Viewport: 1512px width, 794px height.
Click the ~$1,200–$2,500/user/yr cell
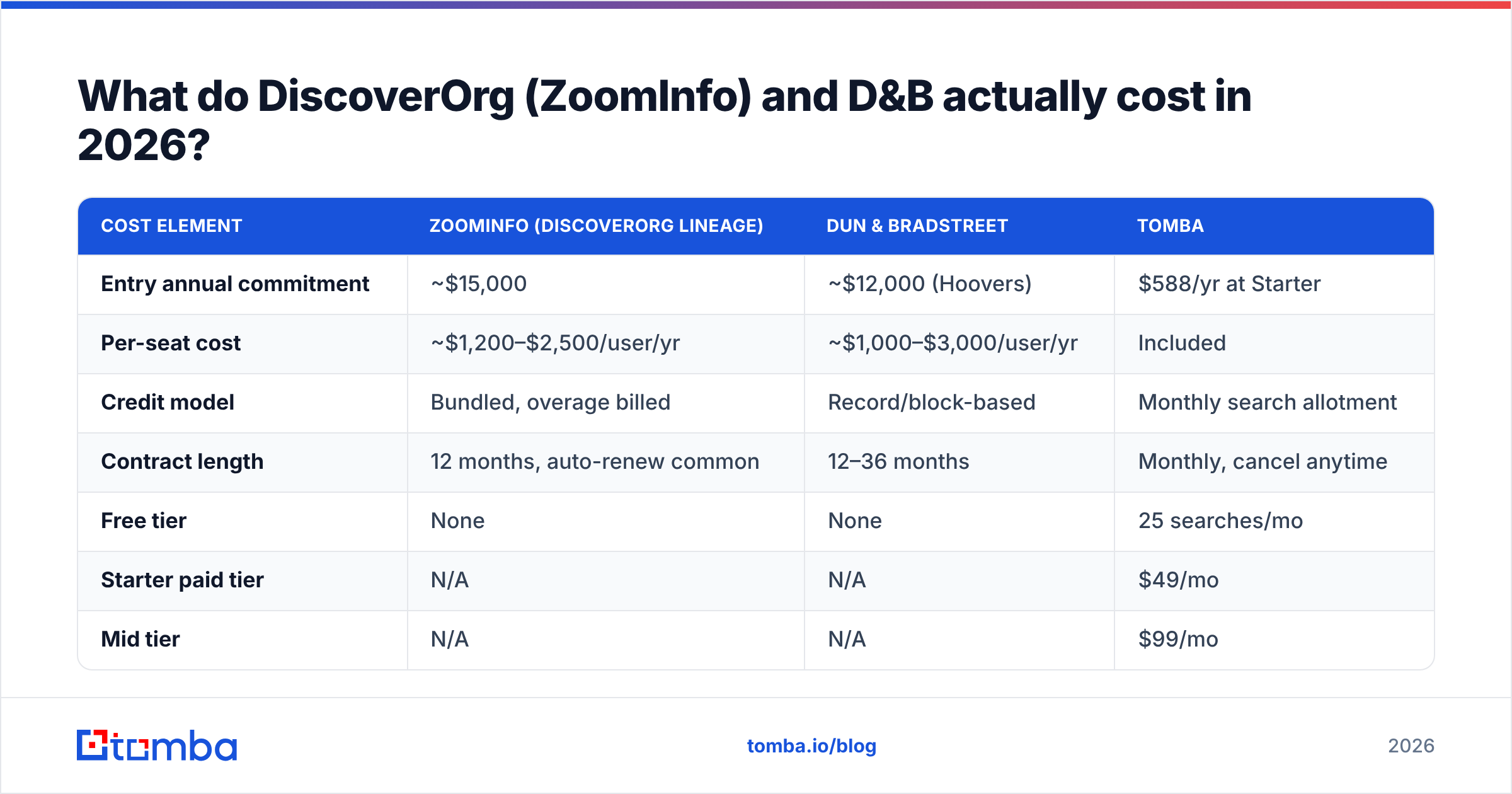pos(555,343)
